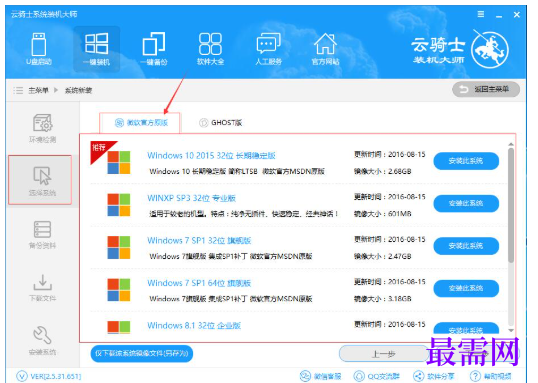Click the 镜像大小：601MB text
This screenshot has height=383, width=538.
[383, 214]
